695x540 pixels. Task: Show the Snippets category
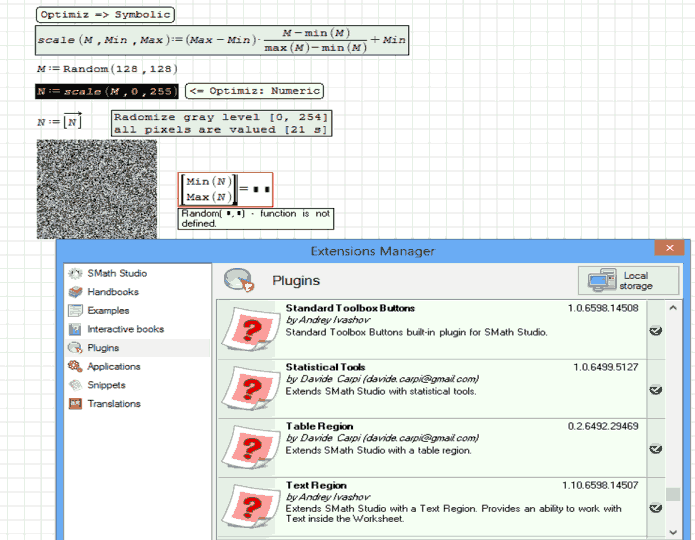[106, 385]
